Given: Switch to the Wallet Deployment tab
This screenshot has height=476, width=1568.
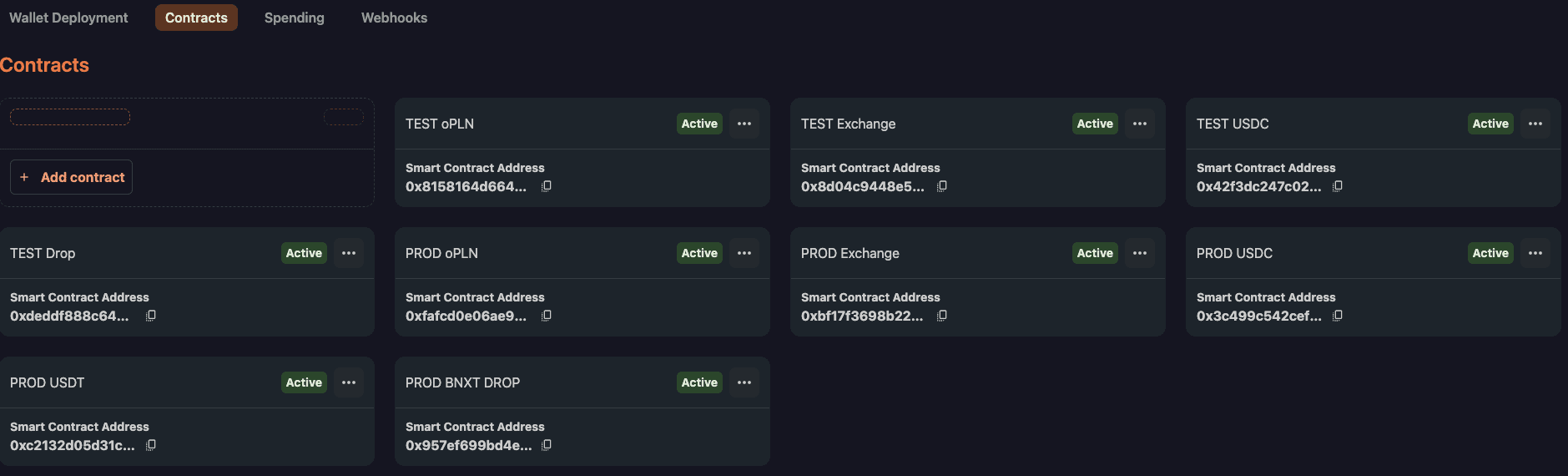Looking at the screenshot, I should pos(68,18).
